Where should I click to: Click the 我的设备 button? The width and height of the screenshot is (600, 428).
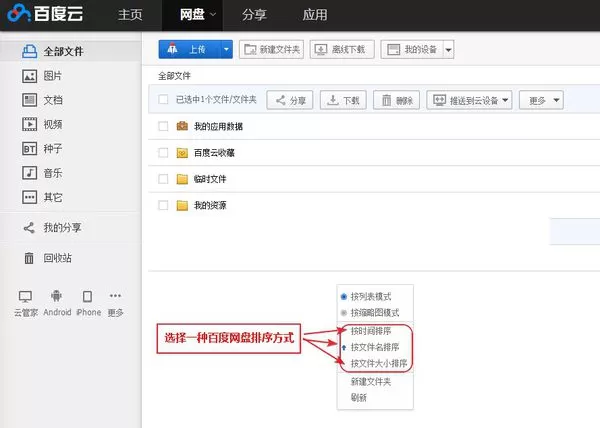click(412, 49)
